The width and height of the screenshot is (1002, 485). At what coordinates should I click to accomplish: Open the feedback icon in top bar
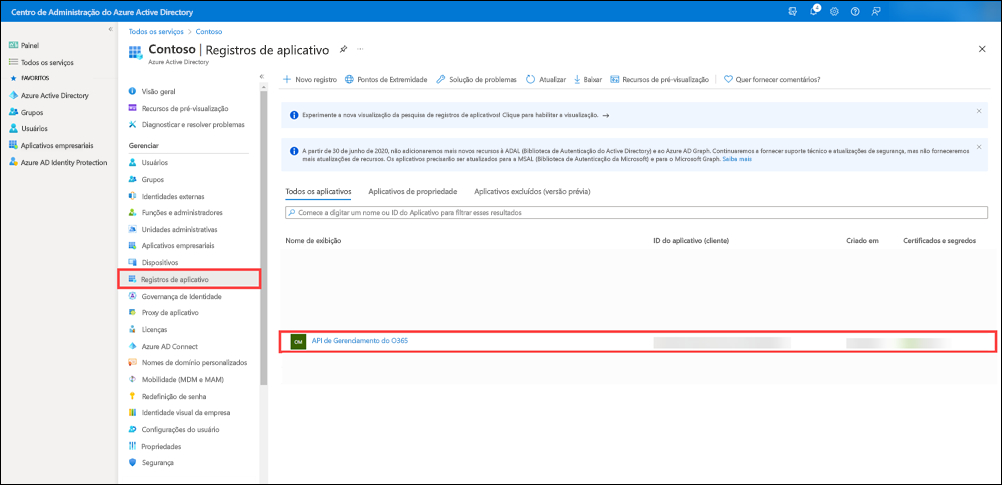[876, 11]
